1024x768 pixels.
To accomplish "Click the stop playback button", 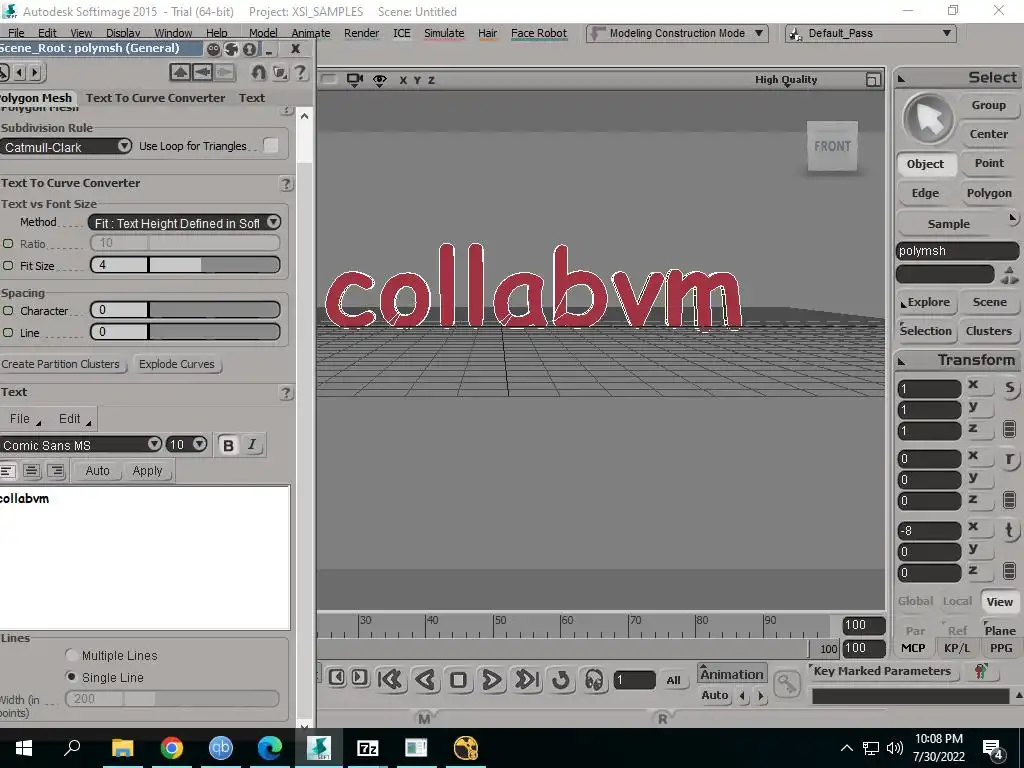I will click(x=458, y=680).
